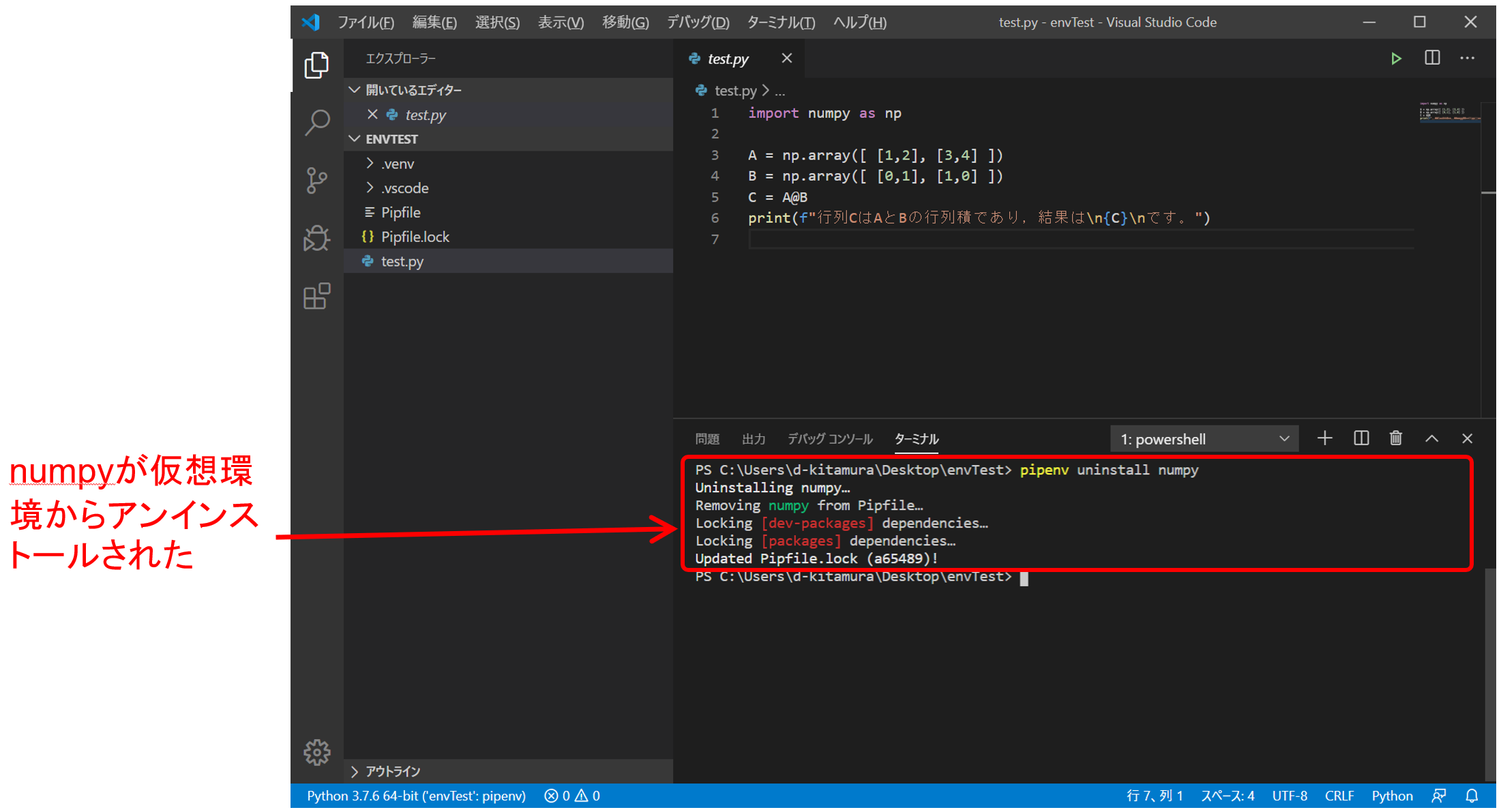This screenshot has width=1501, height=812.
Task: Switch to the 問題 panel tab
Action: [707, 439]
